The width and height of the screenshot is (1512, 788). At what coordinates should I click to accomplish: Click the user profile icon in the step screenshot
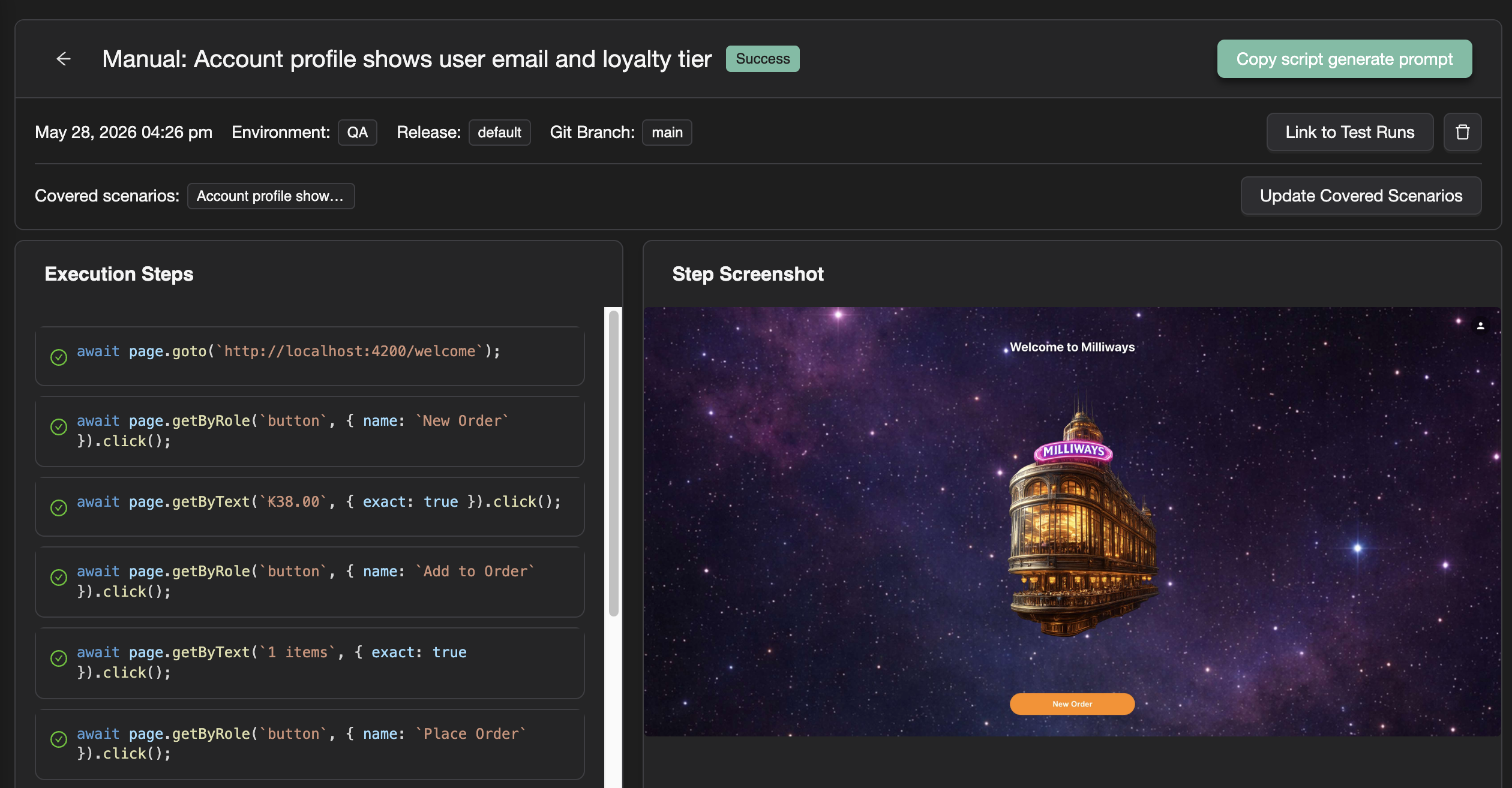click(x=1480, y=326)
